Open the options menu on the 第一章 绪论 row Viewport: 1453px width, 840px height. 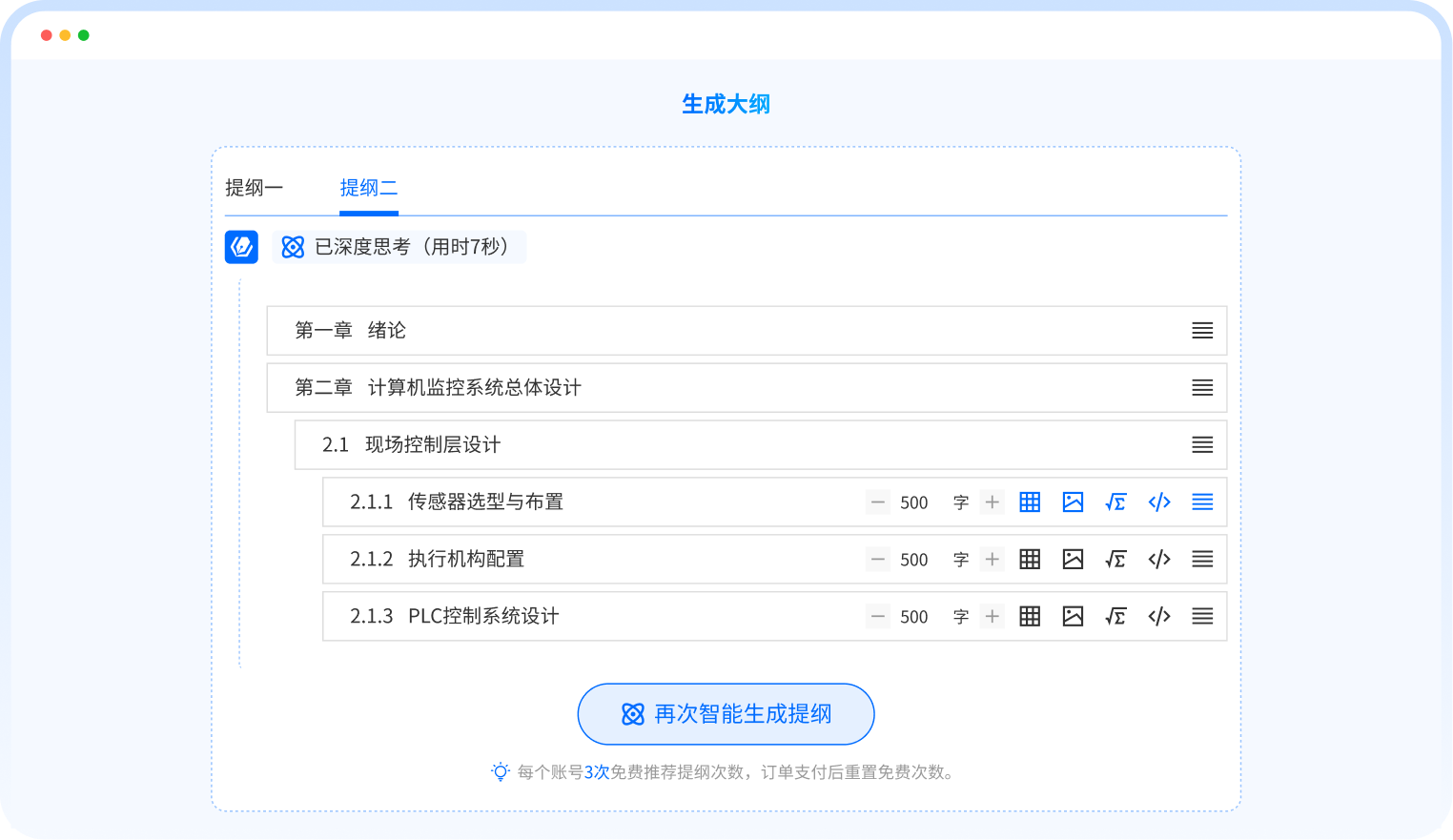(x=1201, y=330)
